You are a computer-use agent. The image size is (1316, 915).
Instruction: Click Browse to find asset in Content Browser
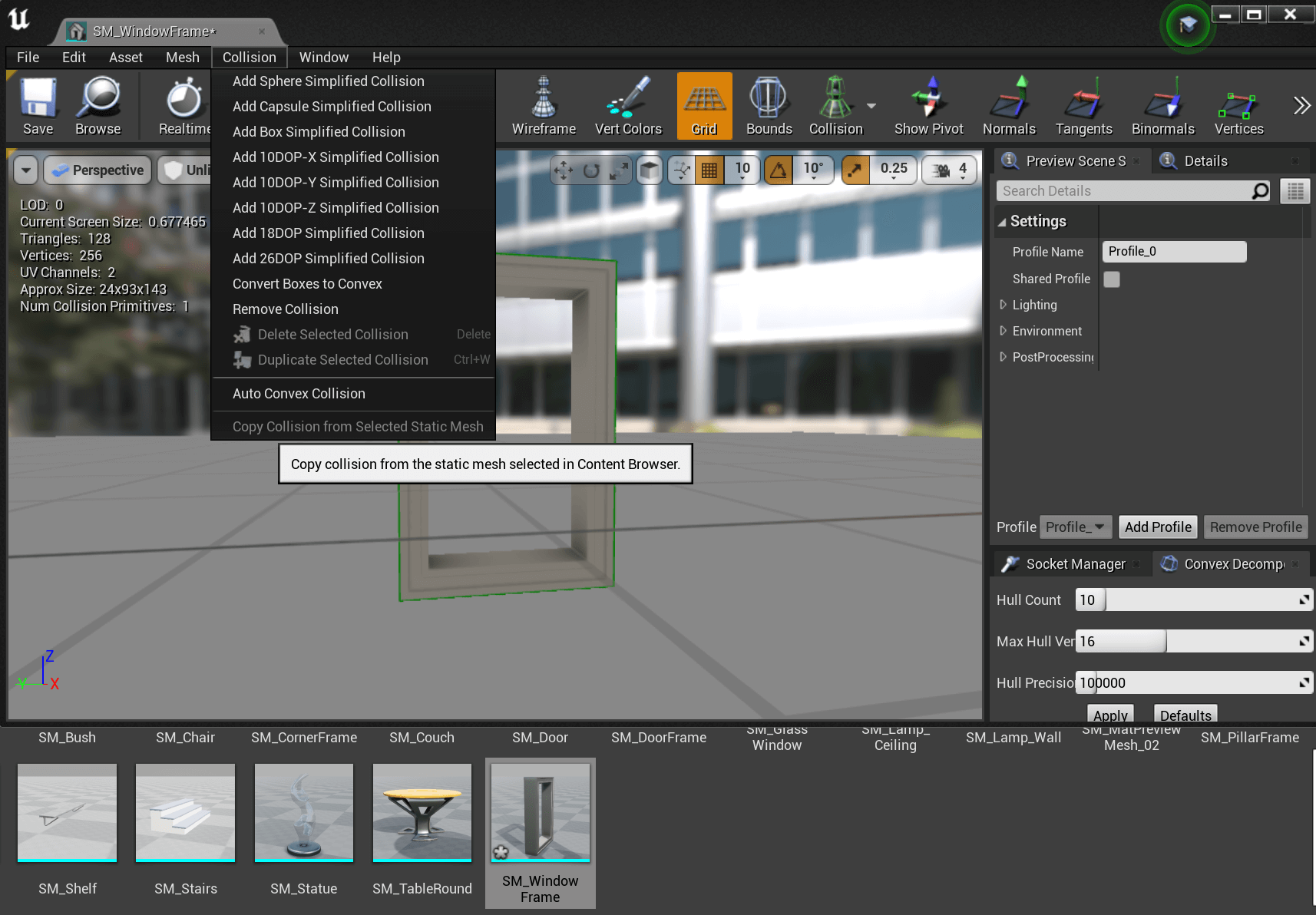[98, 106]
